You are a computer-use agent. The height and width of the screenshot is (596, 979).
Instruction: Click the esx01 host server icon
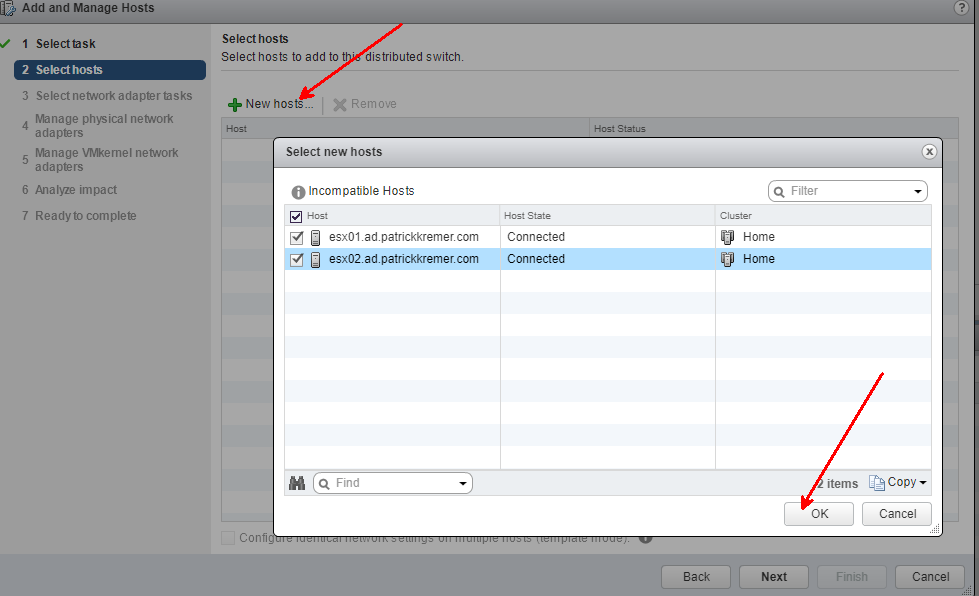pos(315,238)
